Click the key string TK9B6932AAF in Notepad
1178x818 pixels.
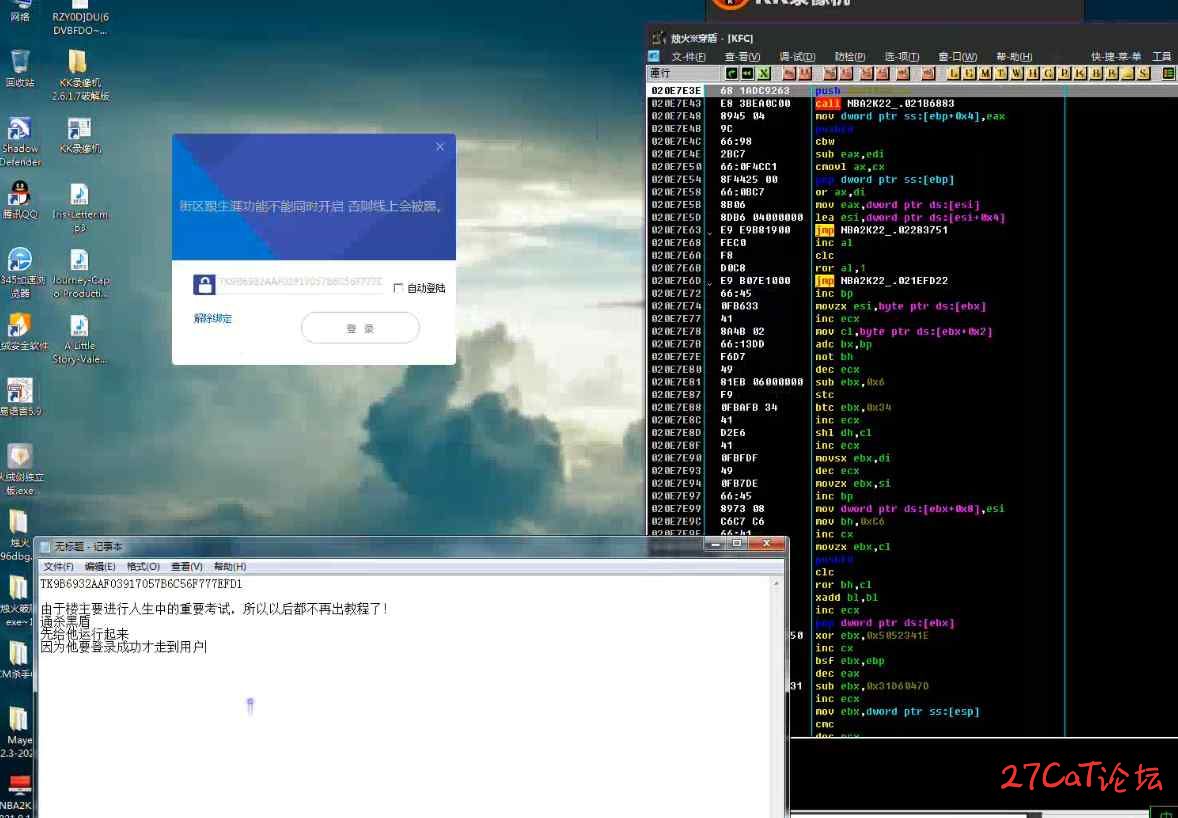[x=141, y=584]
